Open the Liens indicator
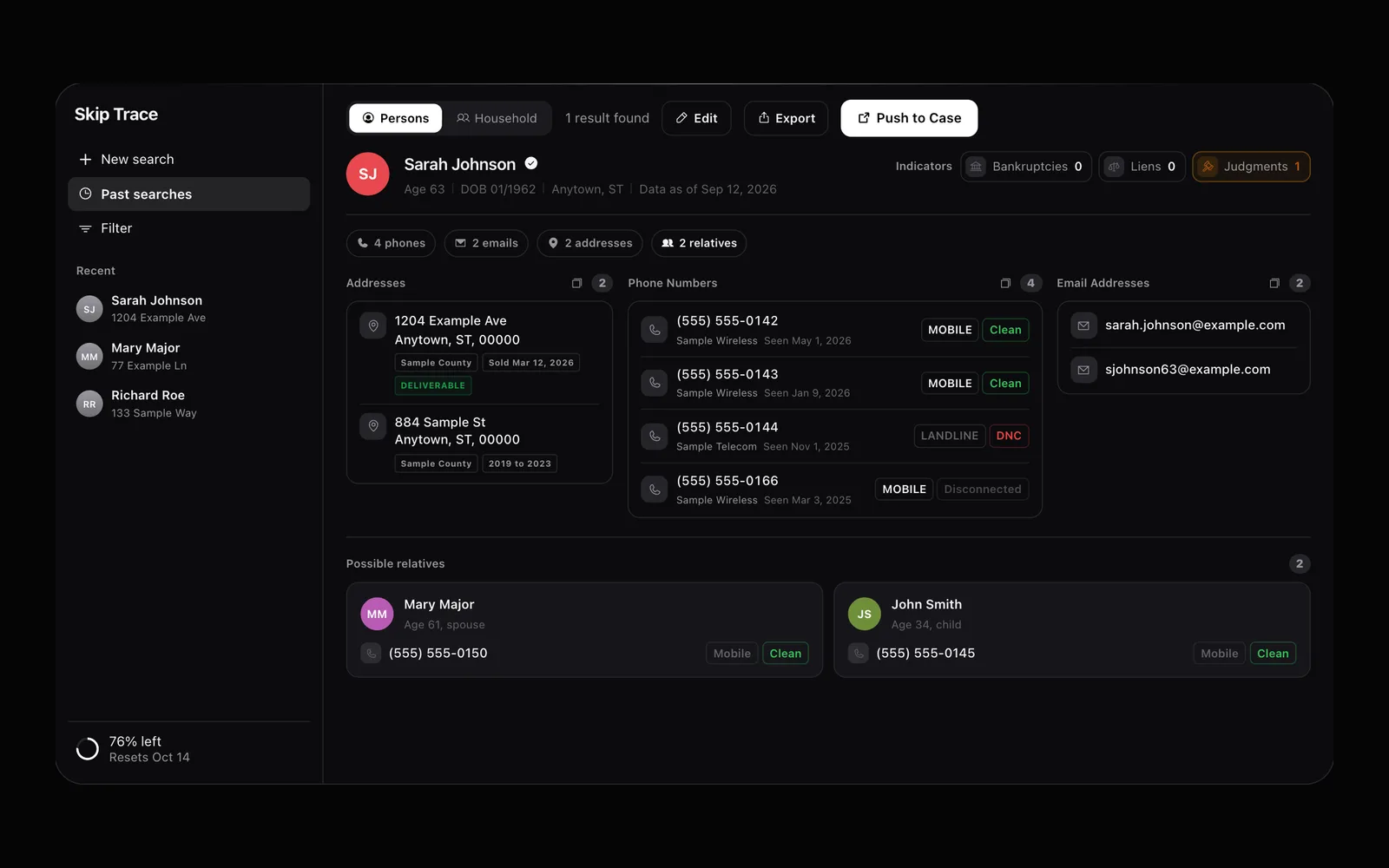 tap(1142, 167)
